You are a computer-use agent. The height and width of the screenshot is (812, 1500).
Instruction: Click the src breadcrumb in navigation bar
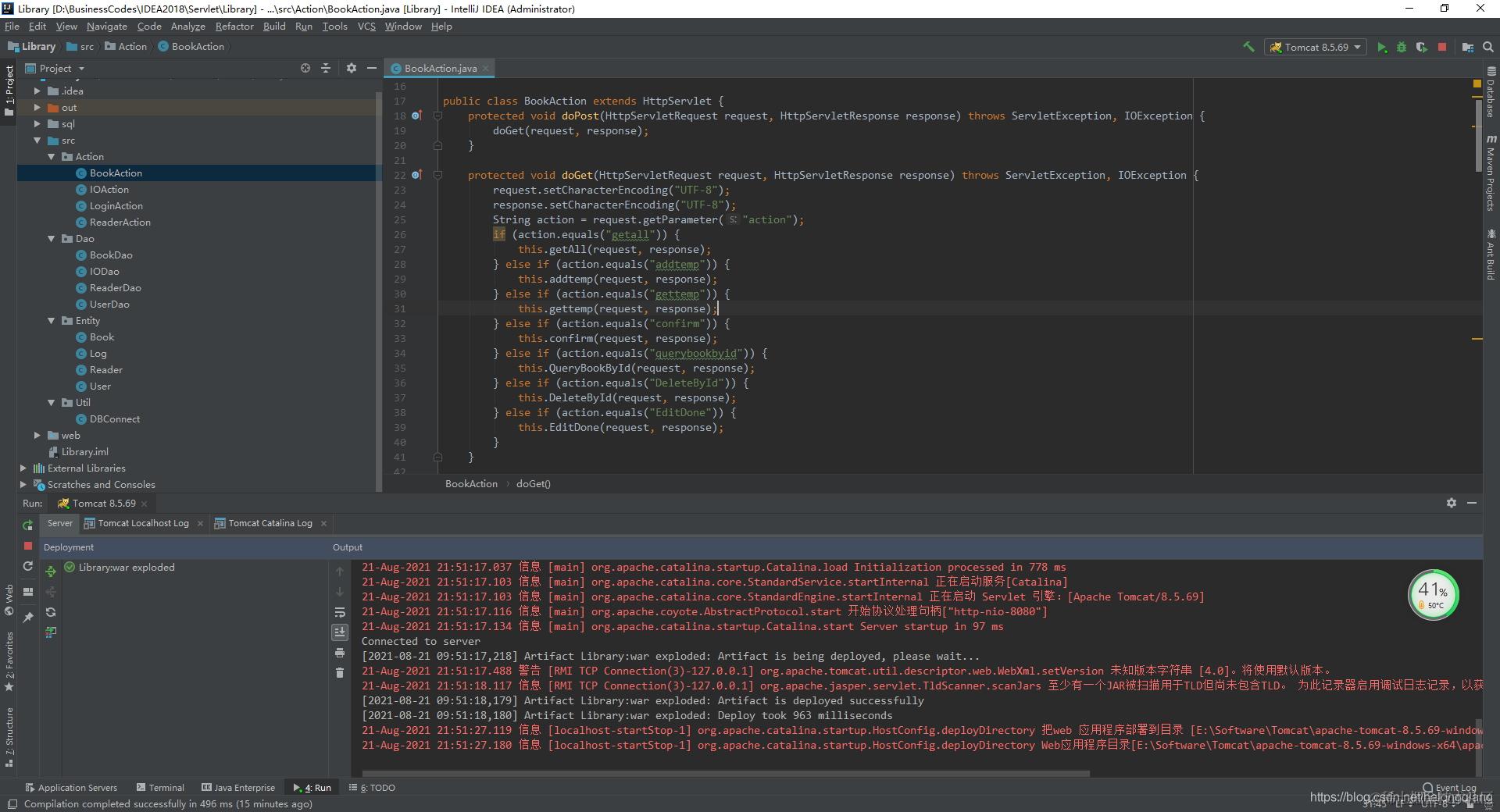point(80,47)
